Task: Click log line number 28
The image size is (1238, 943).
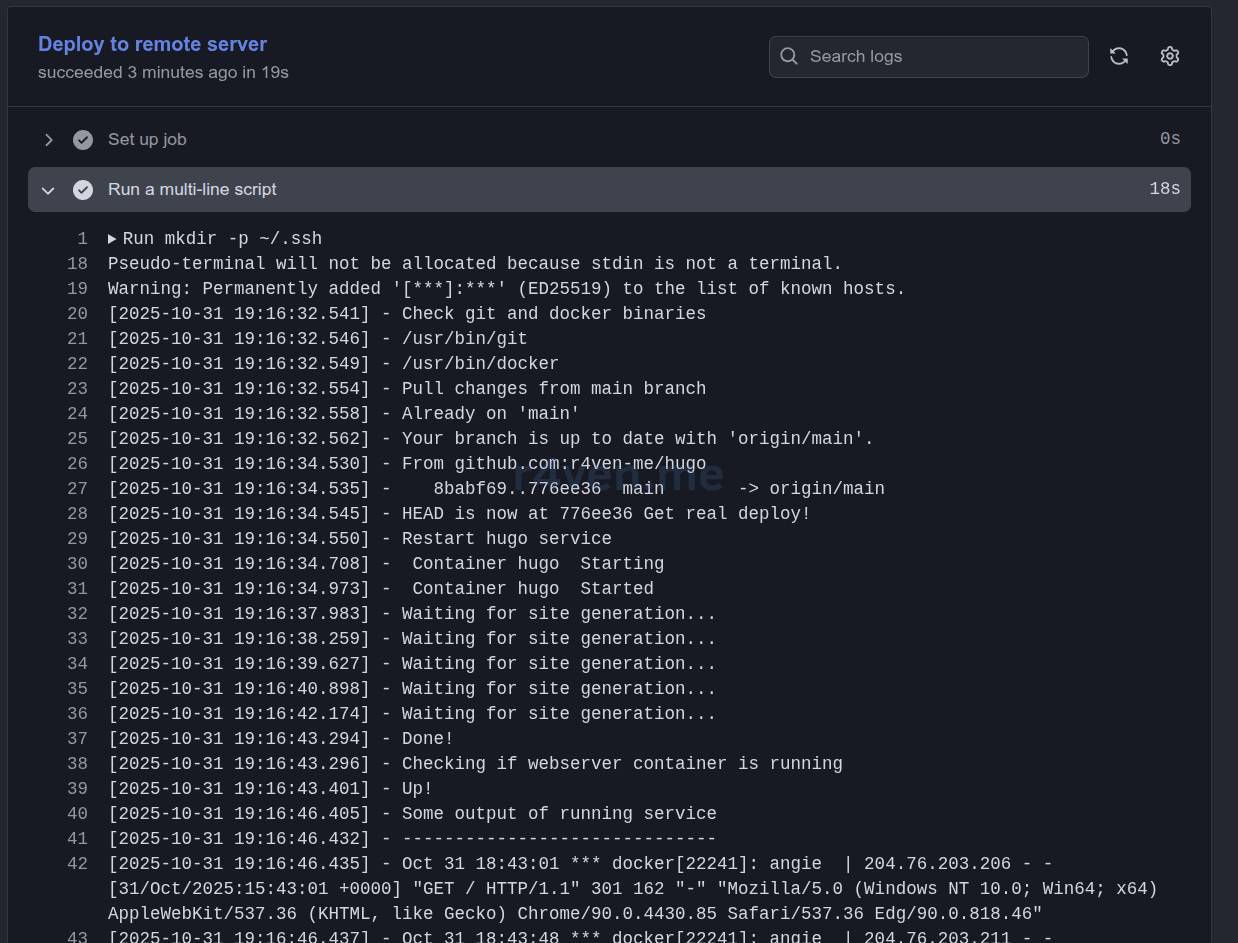Action: pos(78,514)
